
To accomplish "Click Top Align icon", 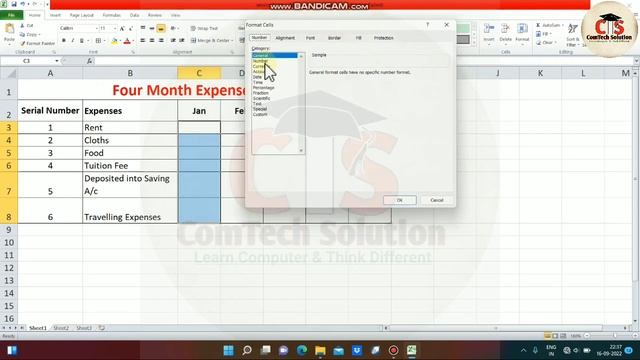I will coord(143,28).
